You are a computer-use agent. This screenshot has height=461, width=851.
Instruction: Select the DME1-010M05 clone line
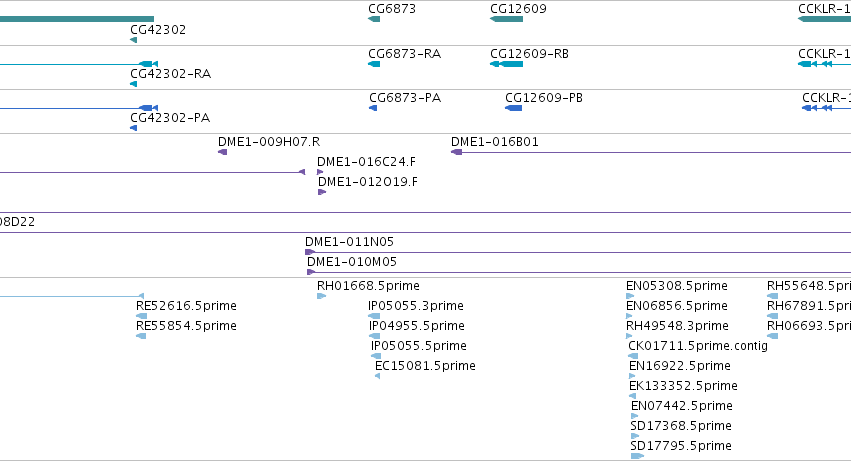click(579, 272)
